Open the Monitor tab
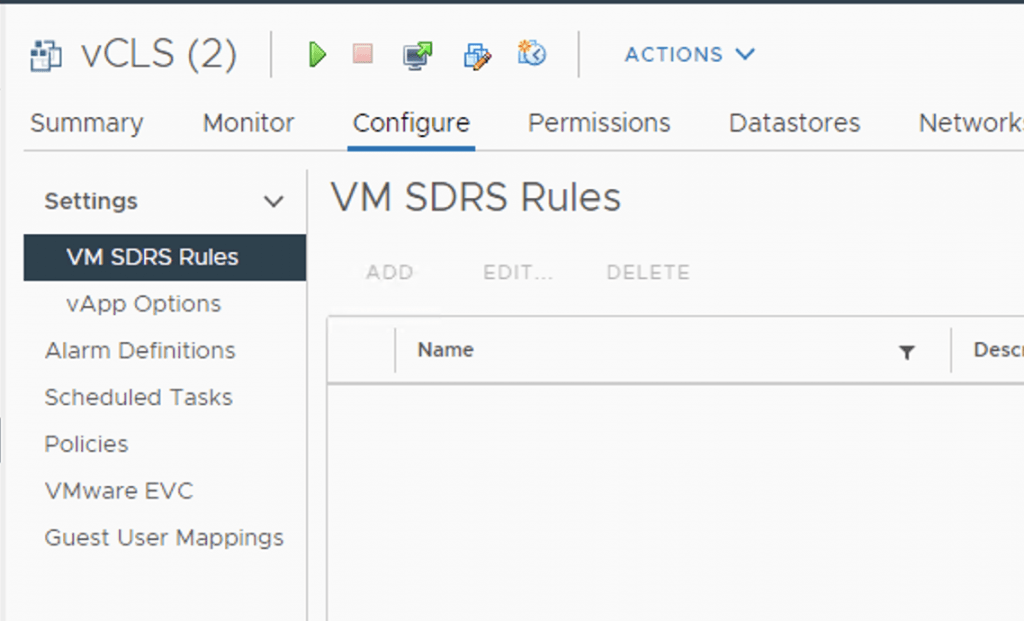 pos(248,123)
